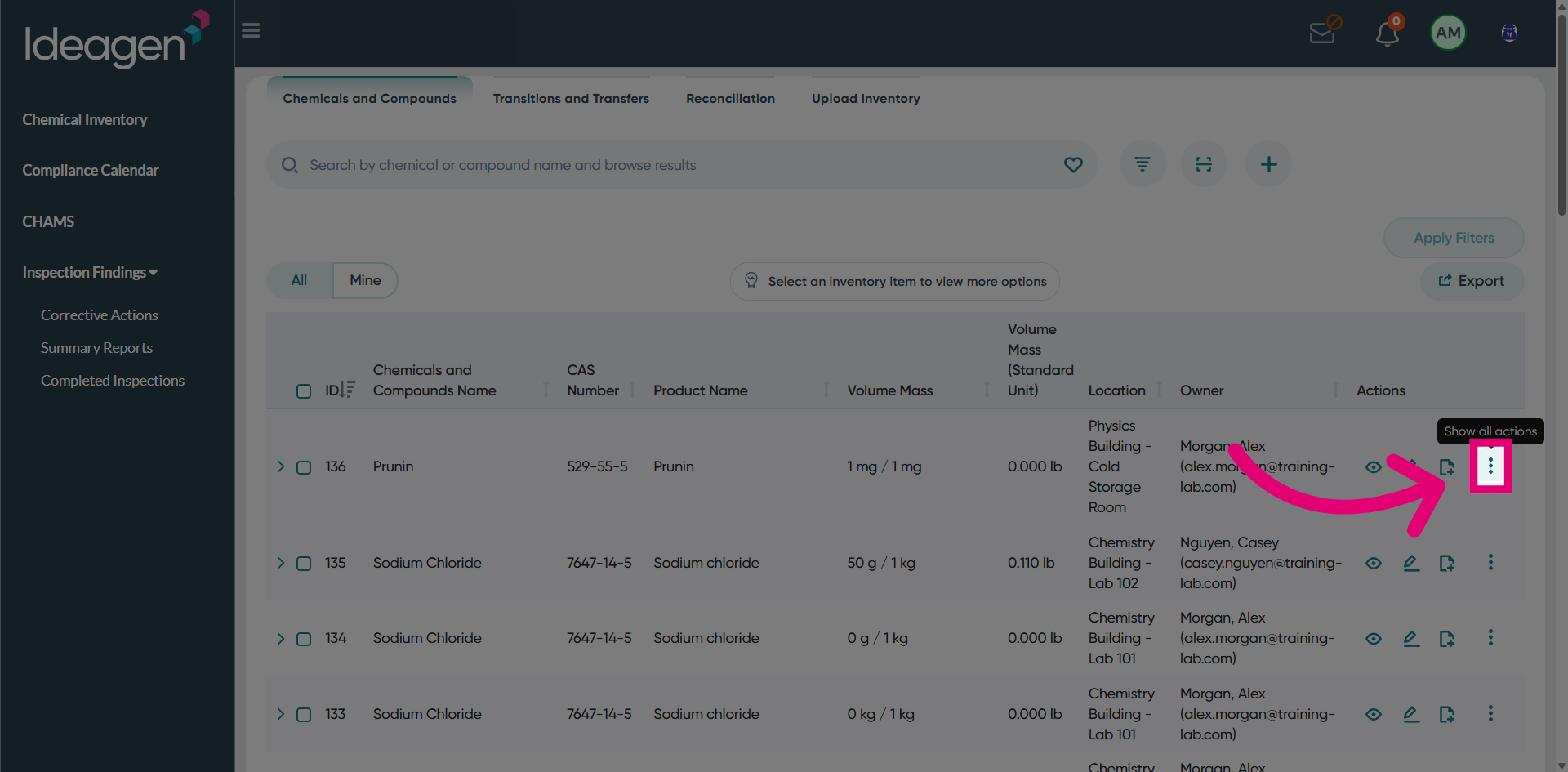The width and height of the screenshot is (1568, 772).
Task: Expand row 133 details chevron
Action: 280,714
